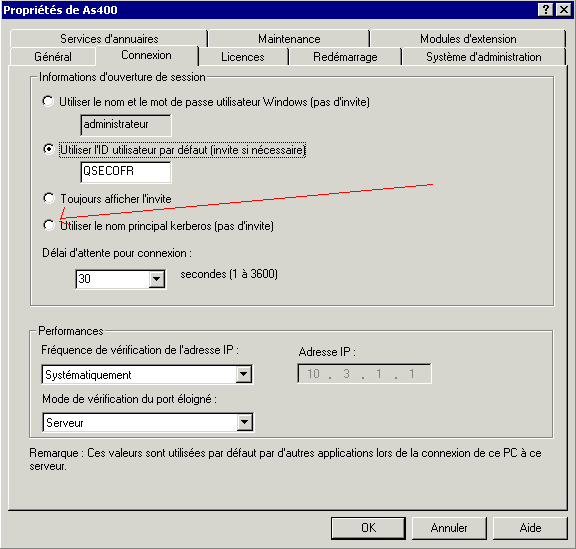
Task: Confirm with the OK button
Action: [x=368, y=528]
